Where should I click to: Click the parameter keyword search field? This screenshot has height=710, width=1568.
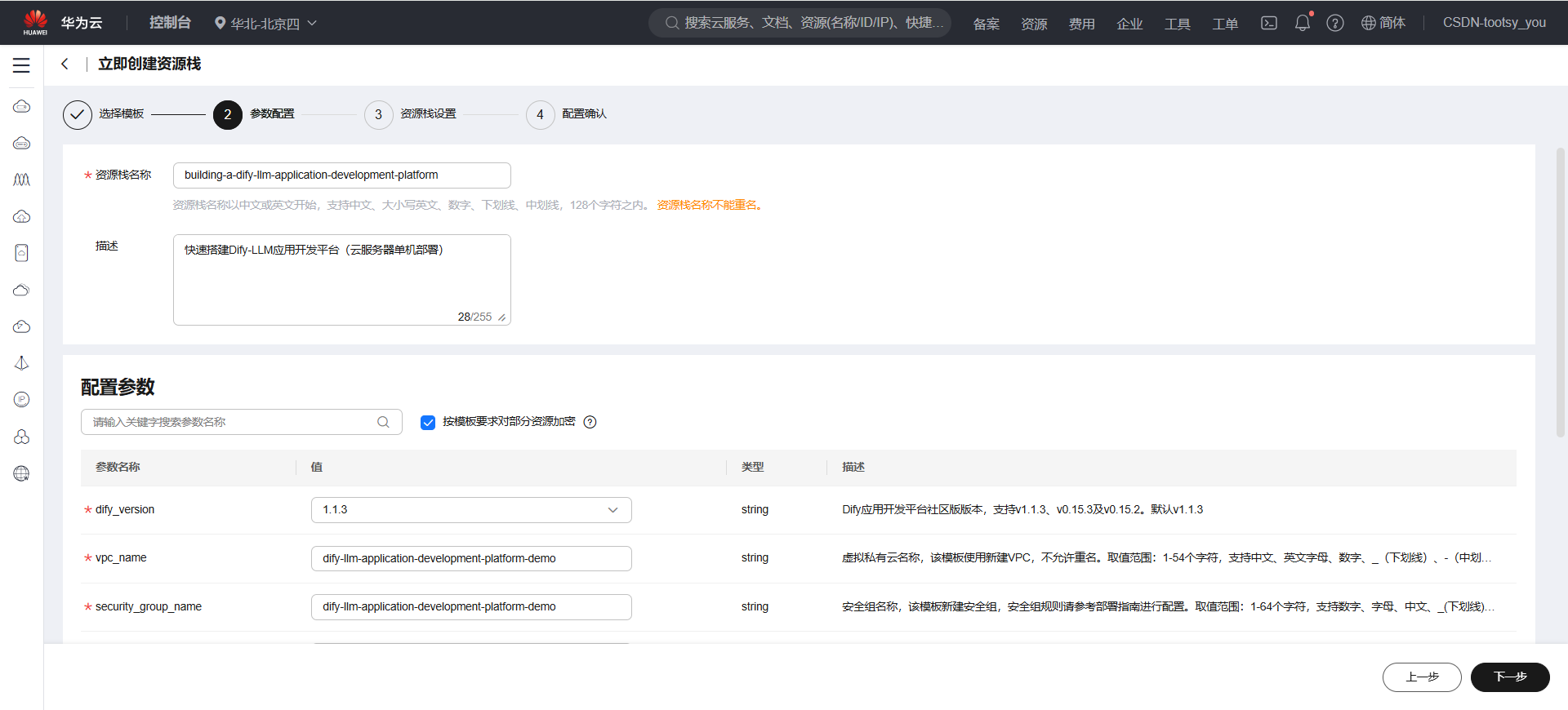(x=242, y=422)
